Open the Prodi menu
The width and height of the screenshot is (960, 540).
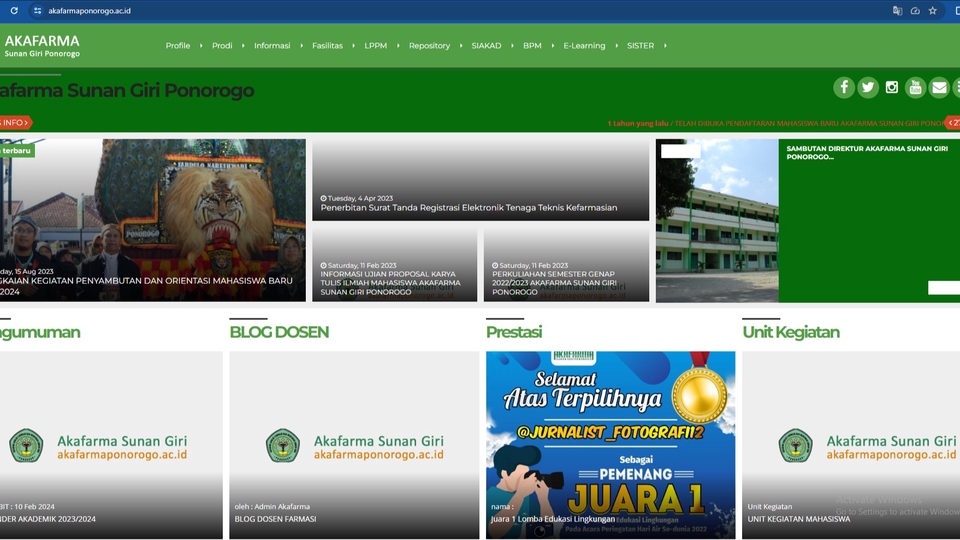click(222, 45)
